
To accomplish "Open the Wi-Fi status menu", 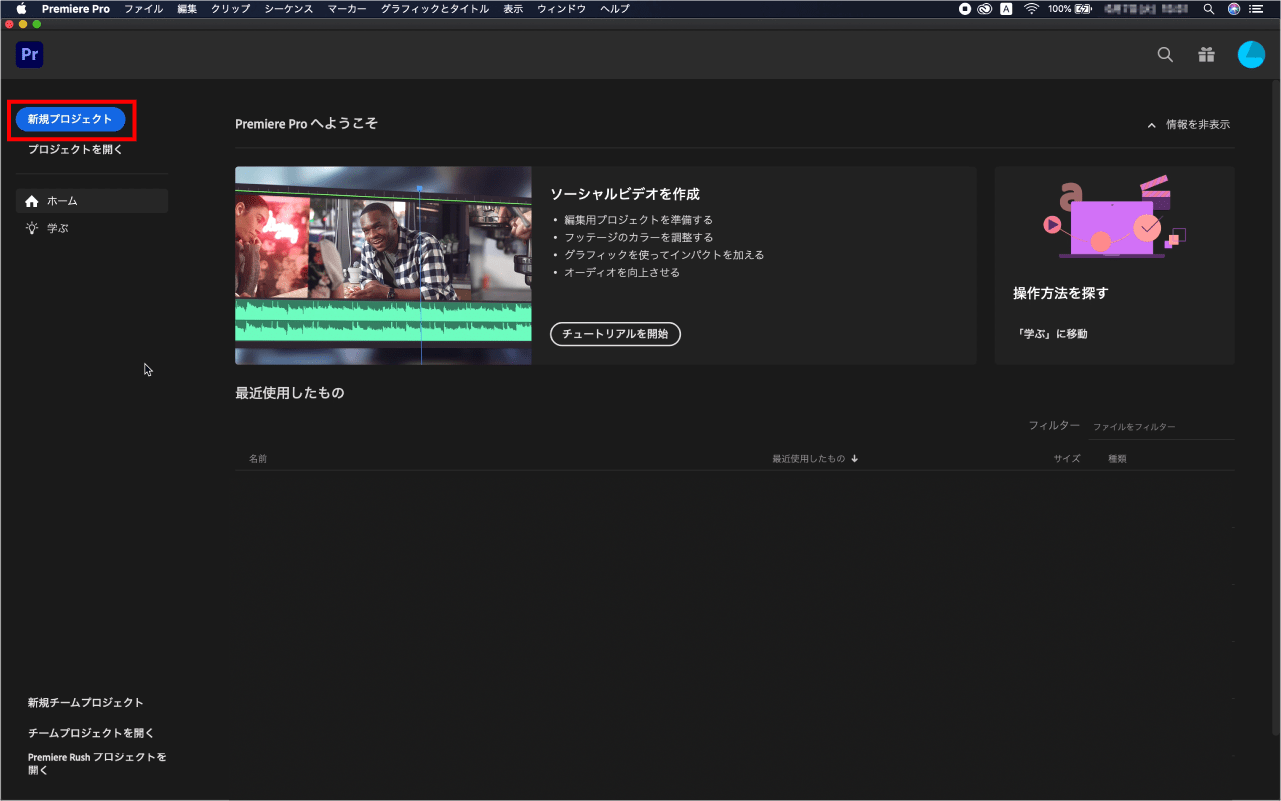I will click(x=1032, y=9).
